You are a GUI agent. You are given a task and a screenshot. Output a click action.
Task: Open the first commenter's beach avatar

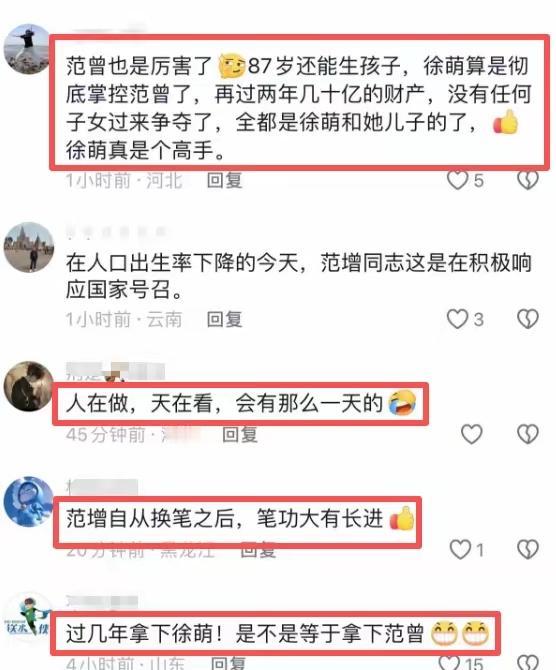point(28,49)
